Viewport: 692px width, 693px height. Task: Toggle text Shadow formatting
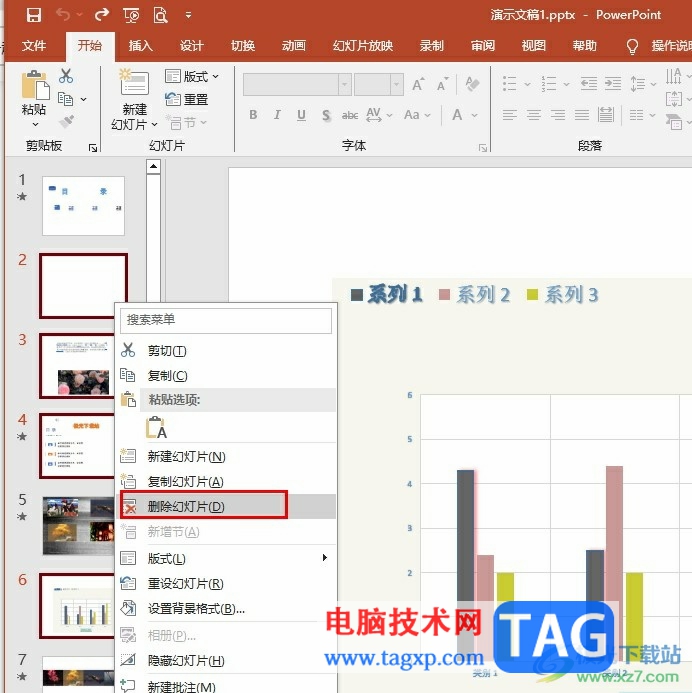point(326,115)
